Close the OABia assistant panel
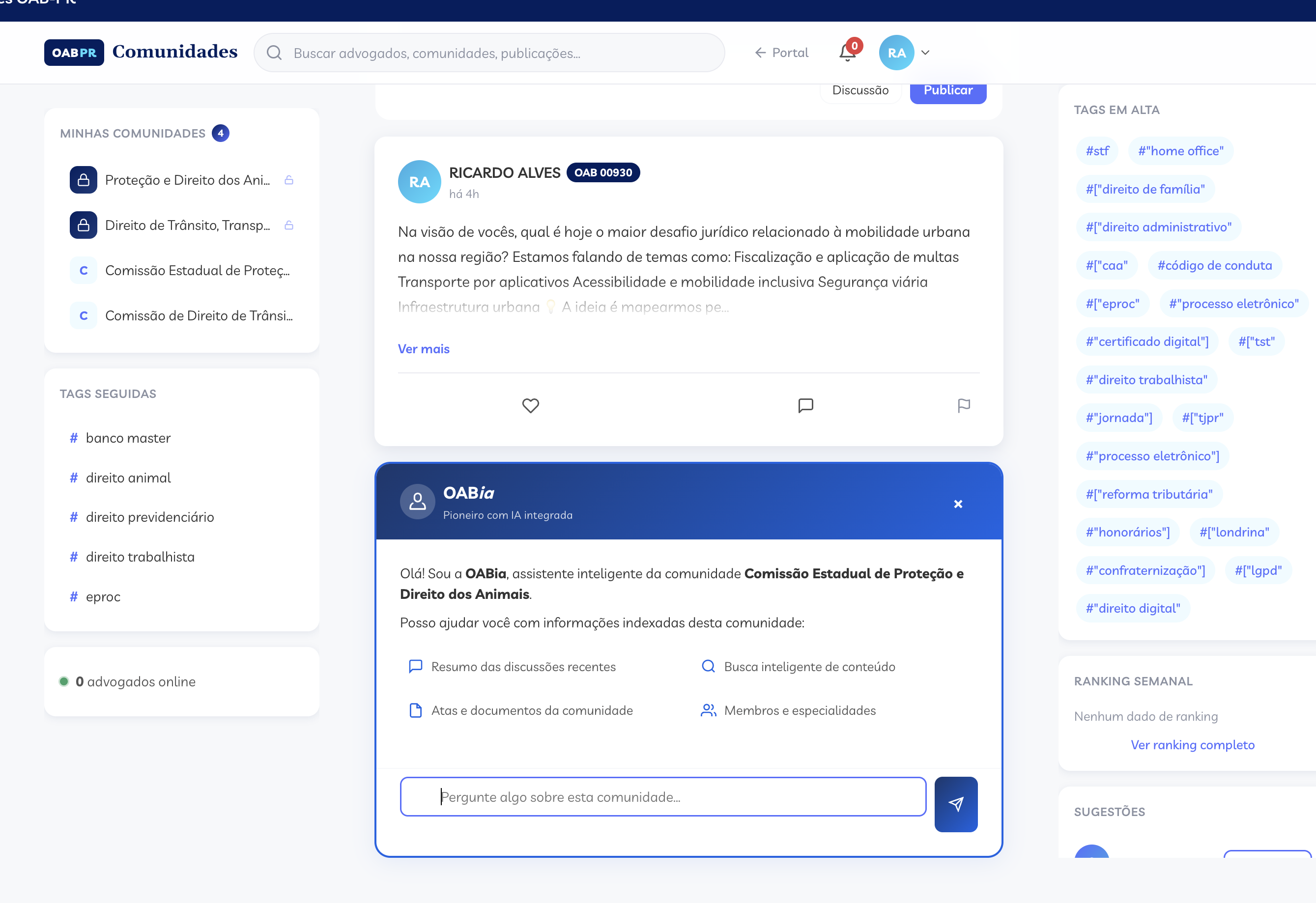 [x=958, y=504]
